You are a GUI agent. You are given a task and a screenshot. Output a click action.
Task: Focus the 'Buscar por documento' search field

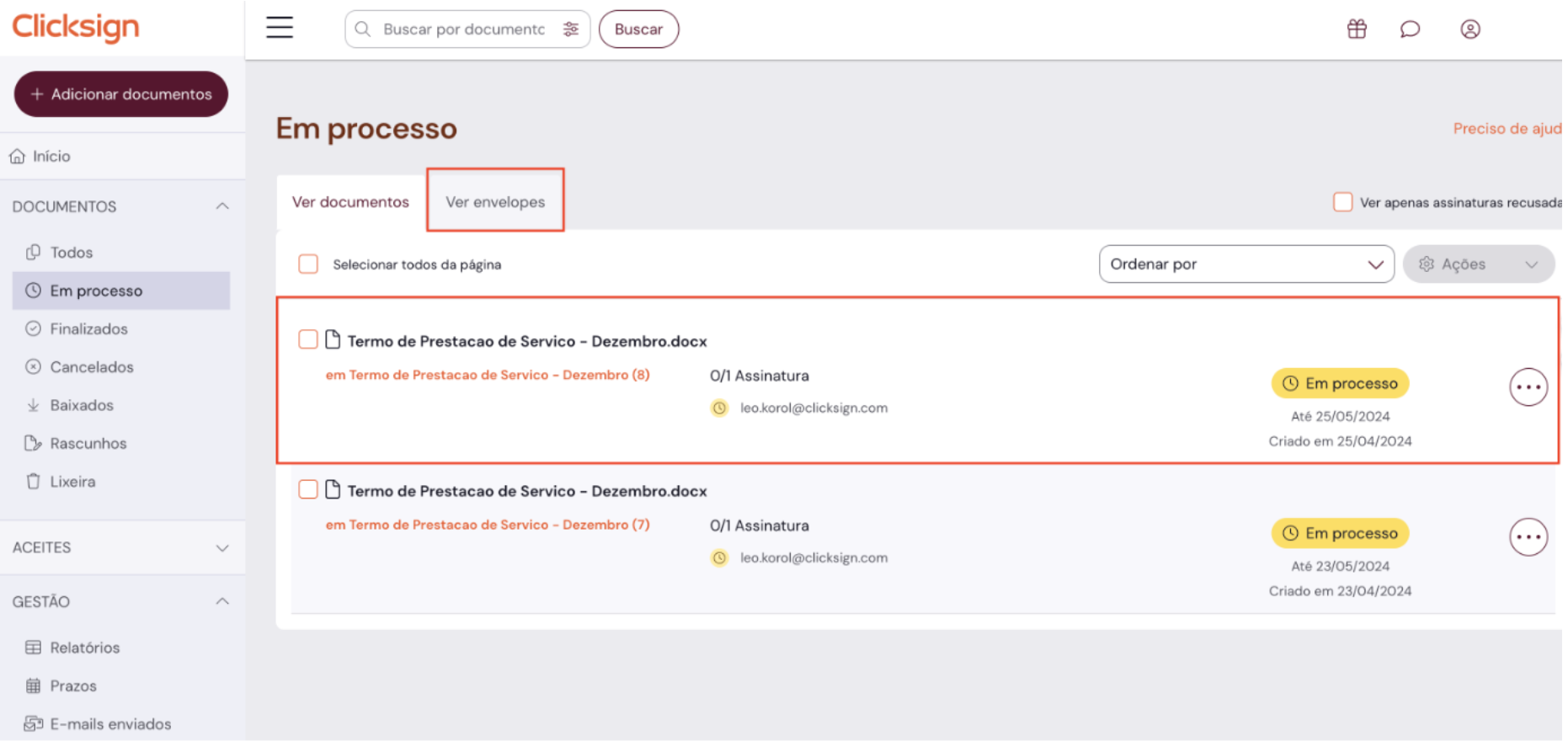pyautogui.click(x=463, y=29)
